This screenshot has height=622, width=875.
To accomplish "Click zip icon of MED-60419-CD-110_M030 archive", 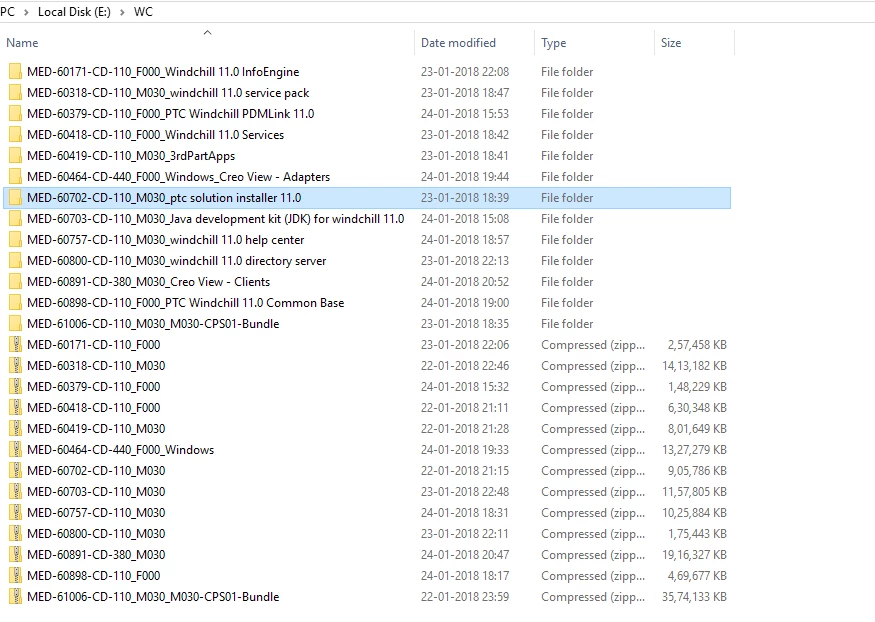I will click(15, 429).
